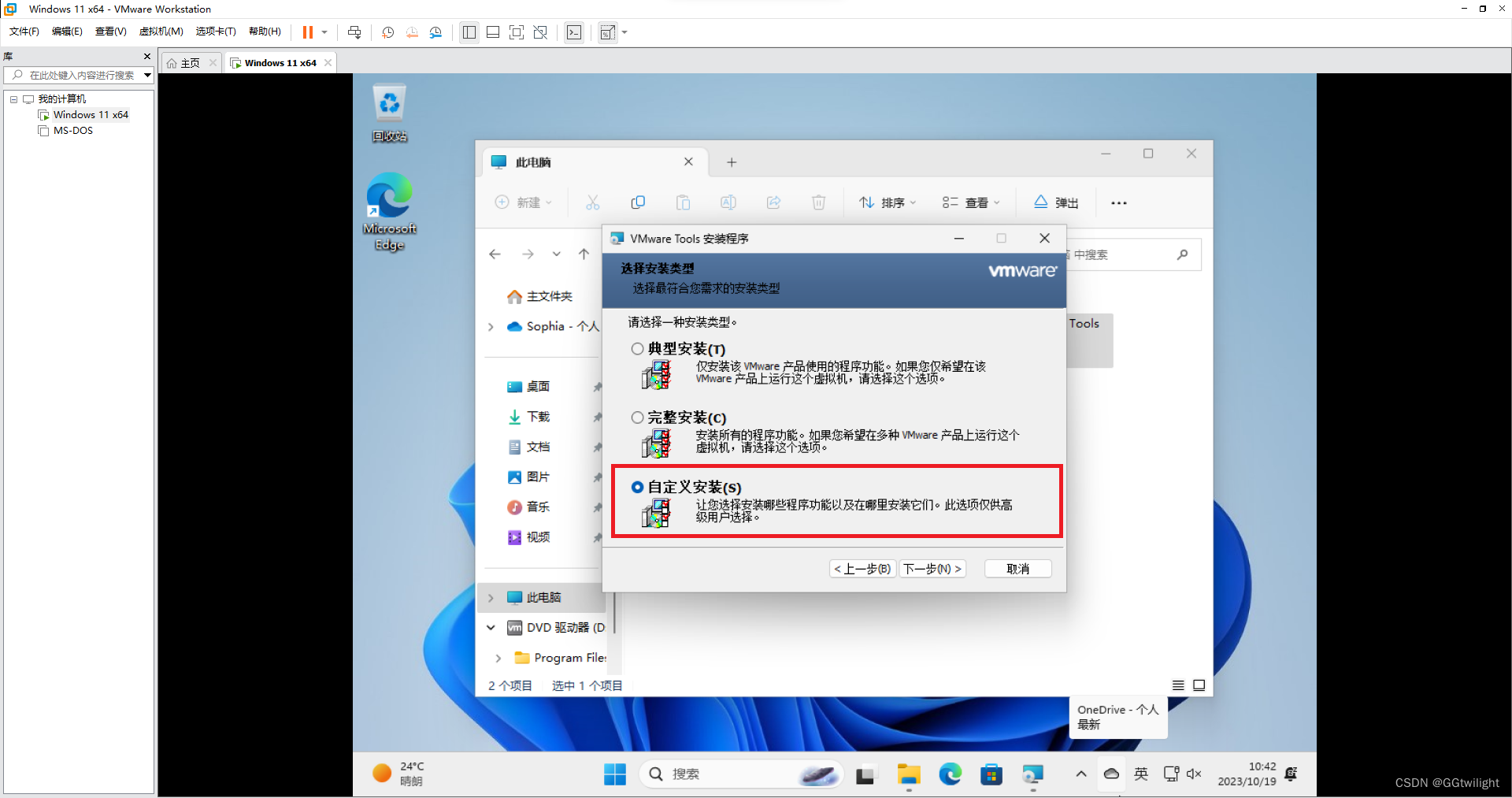
Task: Send Ctrl+Alt+Del to the virtual machine
Action: click(x=354, y=32)
